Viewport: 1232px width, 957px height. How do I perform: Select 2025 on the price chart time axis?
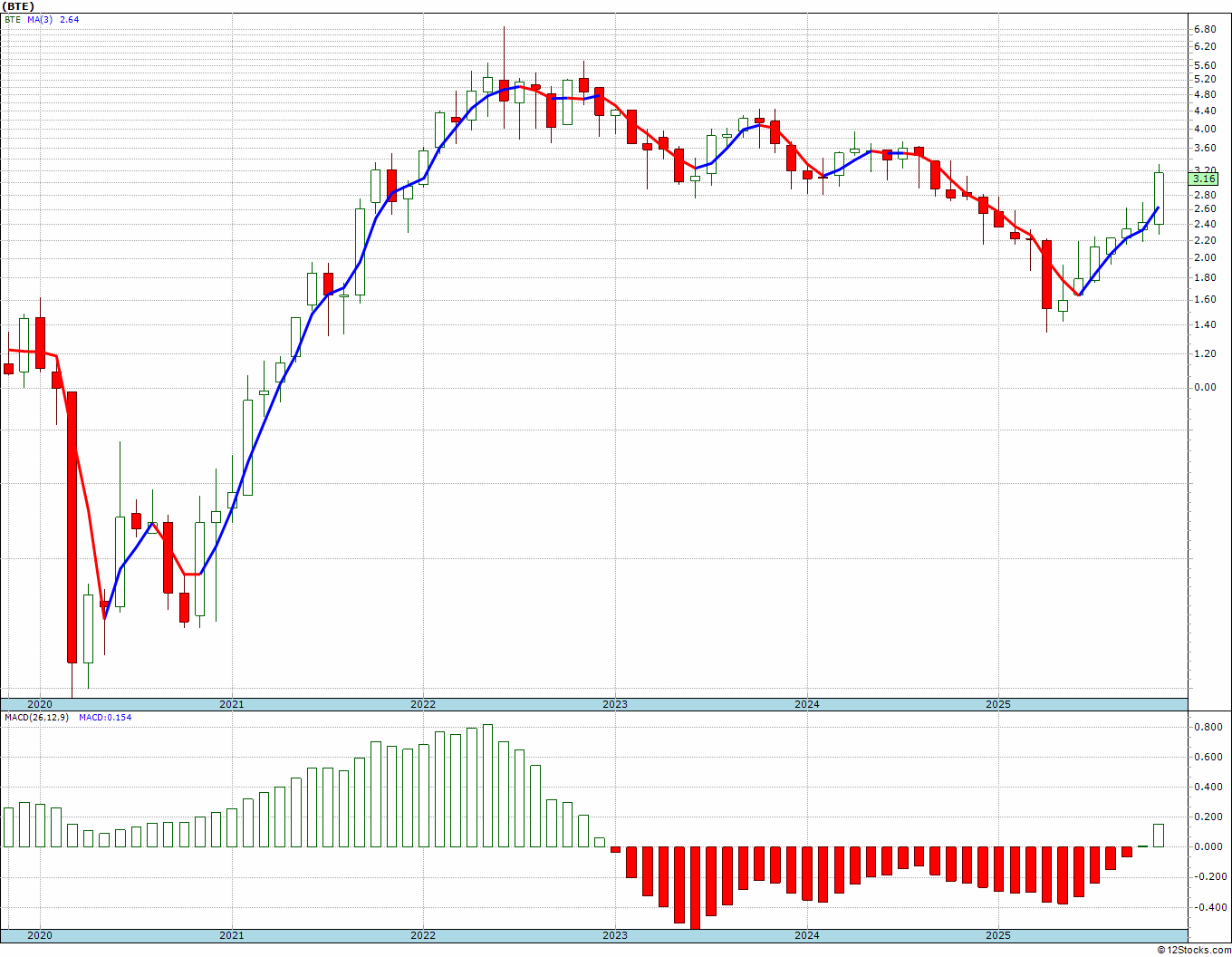pos(998,704)
